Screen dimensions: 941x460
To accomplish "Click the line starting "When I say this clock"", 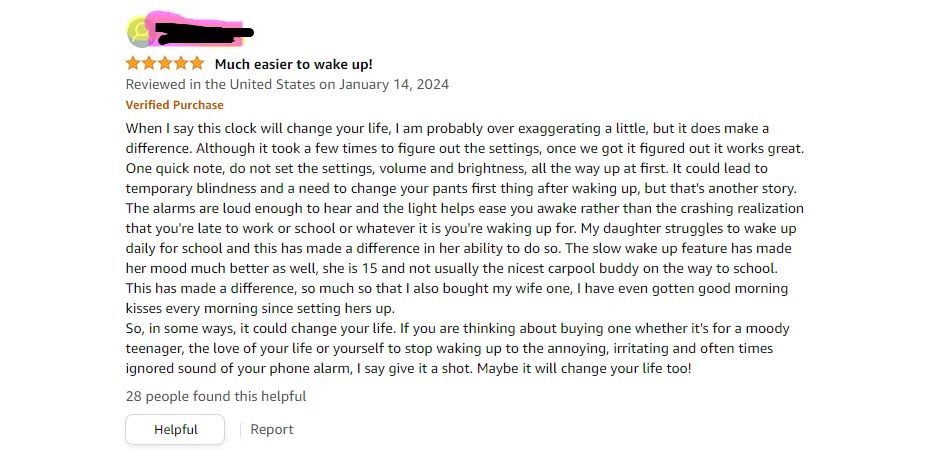I will coord(447,129).
